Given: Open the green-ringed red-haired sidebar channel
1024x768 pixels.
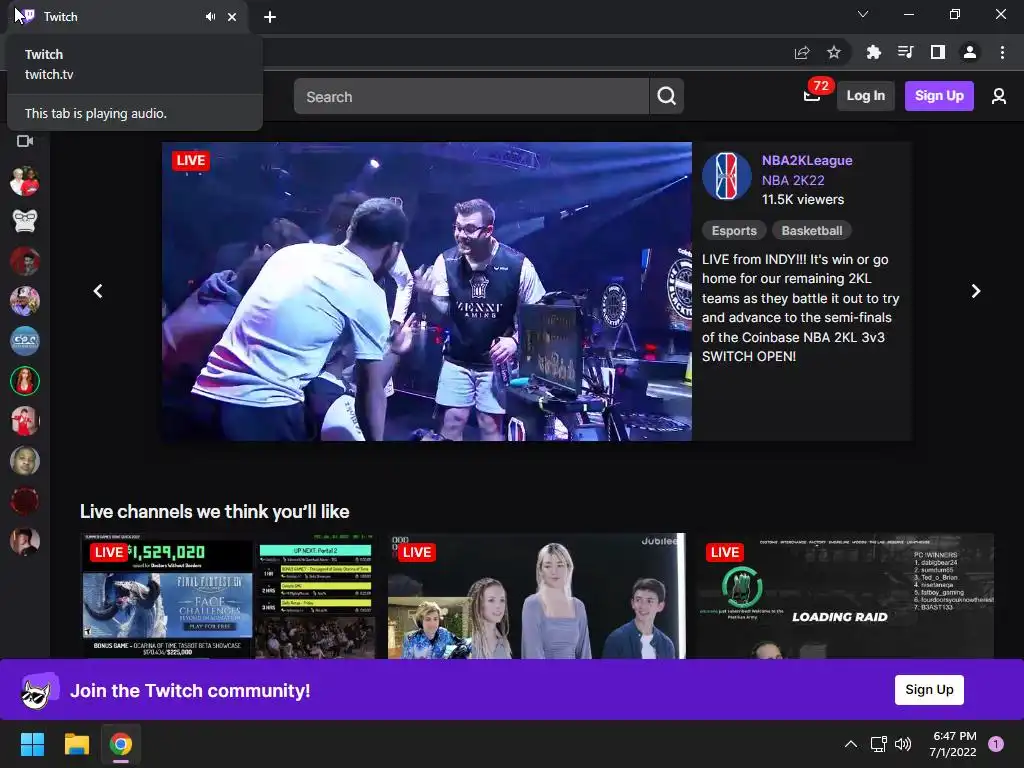Looking at the screenshot, I should [25, 381].
